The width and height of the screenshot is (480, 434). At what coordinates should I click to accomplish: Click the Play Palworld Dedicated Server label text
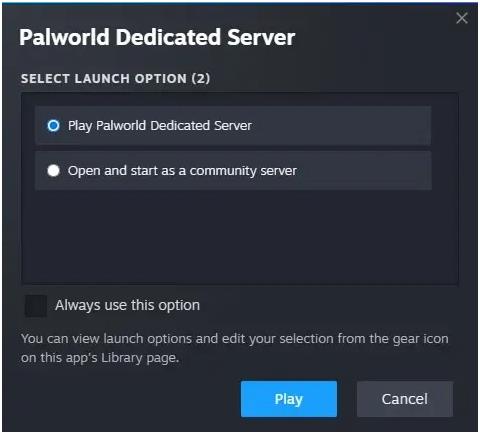tap(160, 126)
